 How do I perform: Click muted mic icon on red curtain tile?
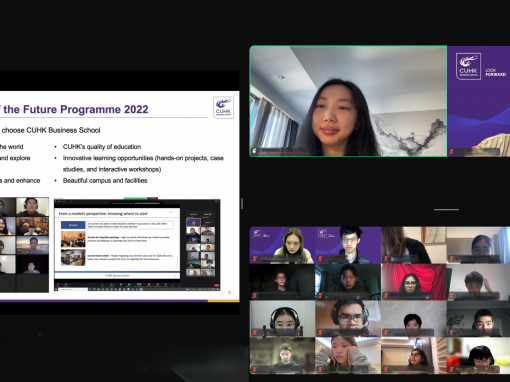click(386, 295)
